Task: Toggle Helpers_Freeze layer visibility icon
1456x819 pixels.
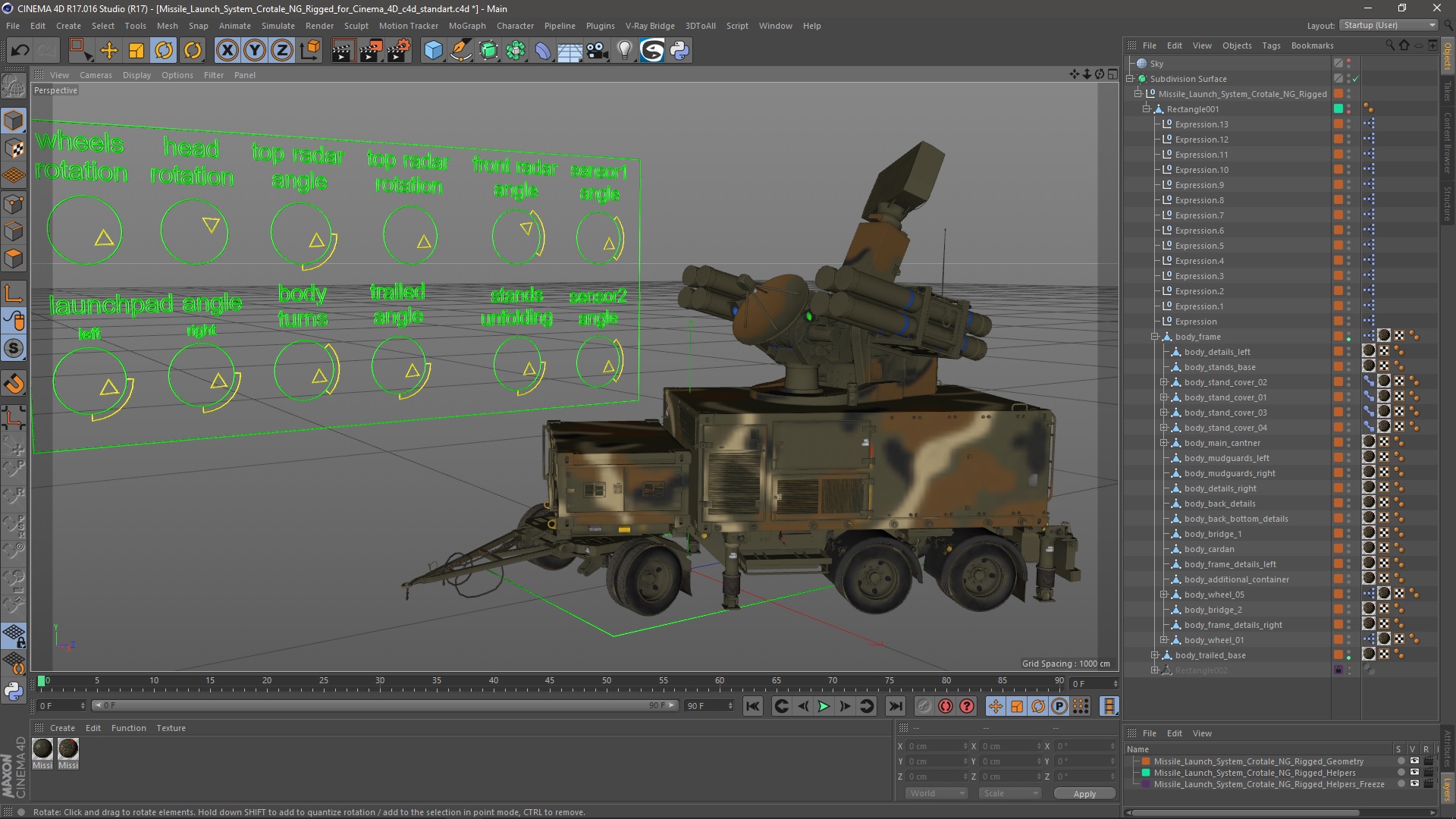Action: coord(1414,784)
